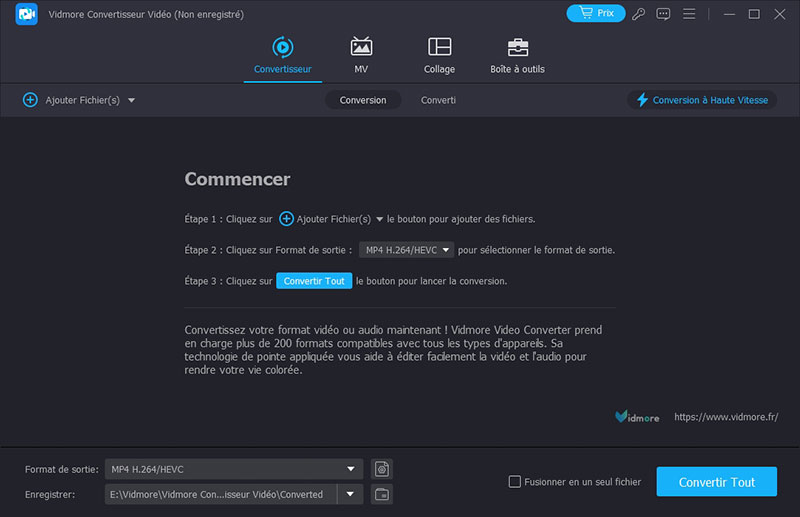Expand the toolbar Ajouter Fichier(s) dropdown arrow

(132, 101)
